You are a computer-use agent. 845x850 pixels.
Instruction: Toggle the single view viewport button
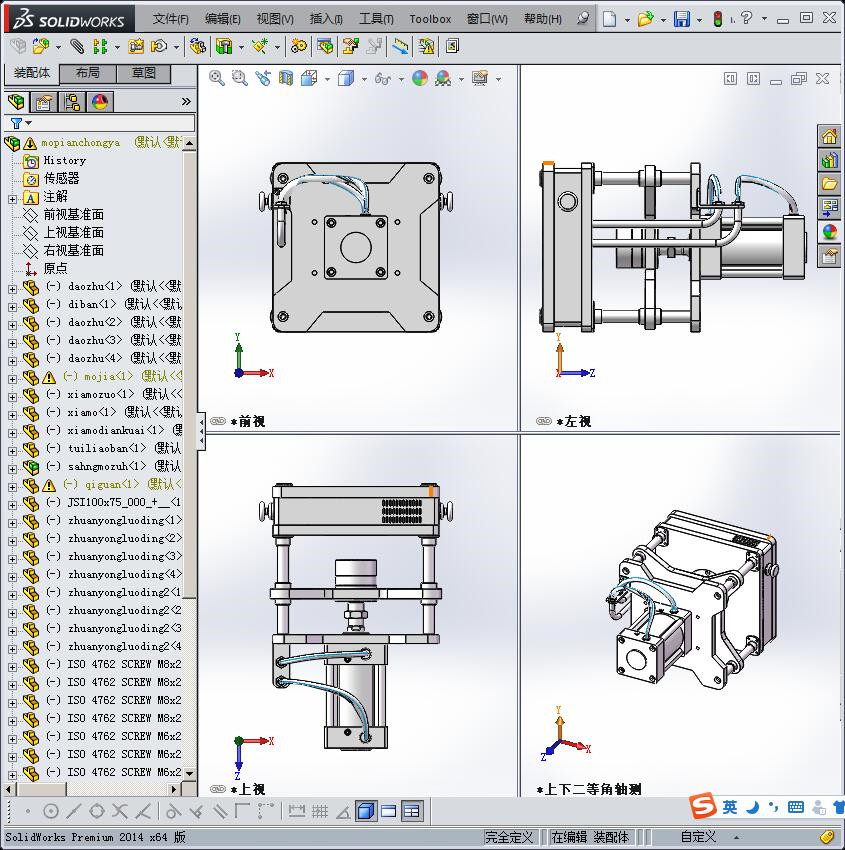[366, 811]
